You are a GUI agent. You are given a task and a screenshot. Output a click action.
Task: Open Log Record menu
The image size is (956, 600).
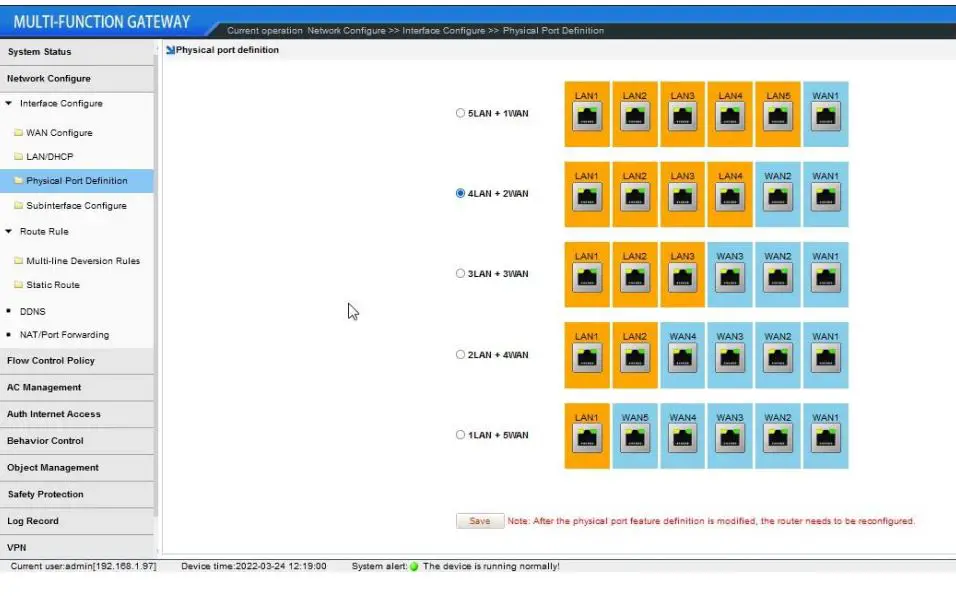[77, 521]
